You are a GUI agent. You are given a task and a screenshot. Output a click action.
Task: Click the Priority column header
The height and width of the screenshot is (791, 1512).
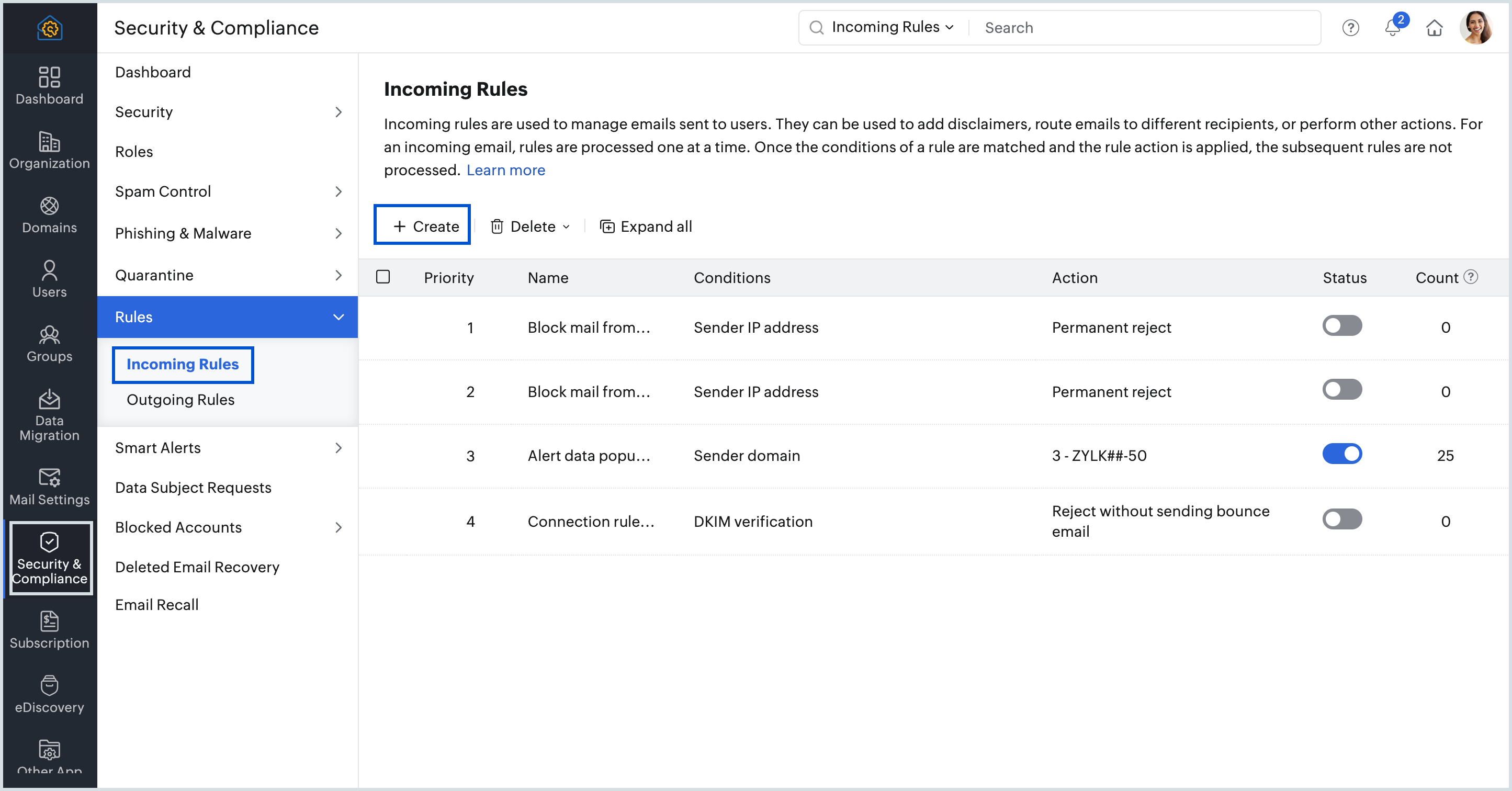point(449,278)
